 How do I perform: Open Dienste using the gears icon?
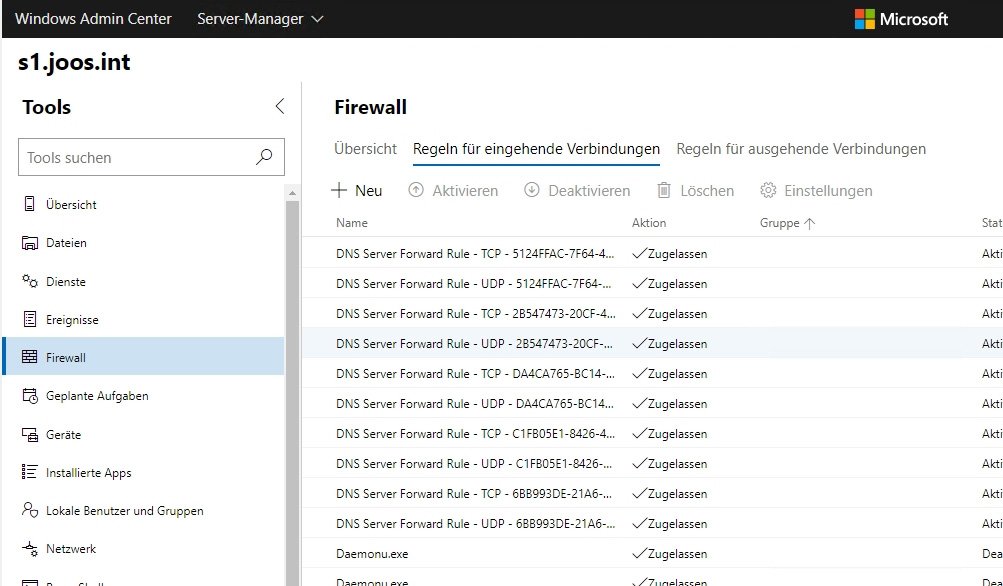tap(31, 281)
